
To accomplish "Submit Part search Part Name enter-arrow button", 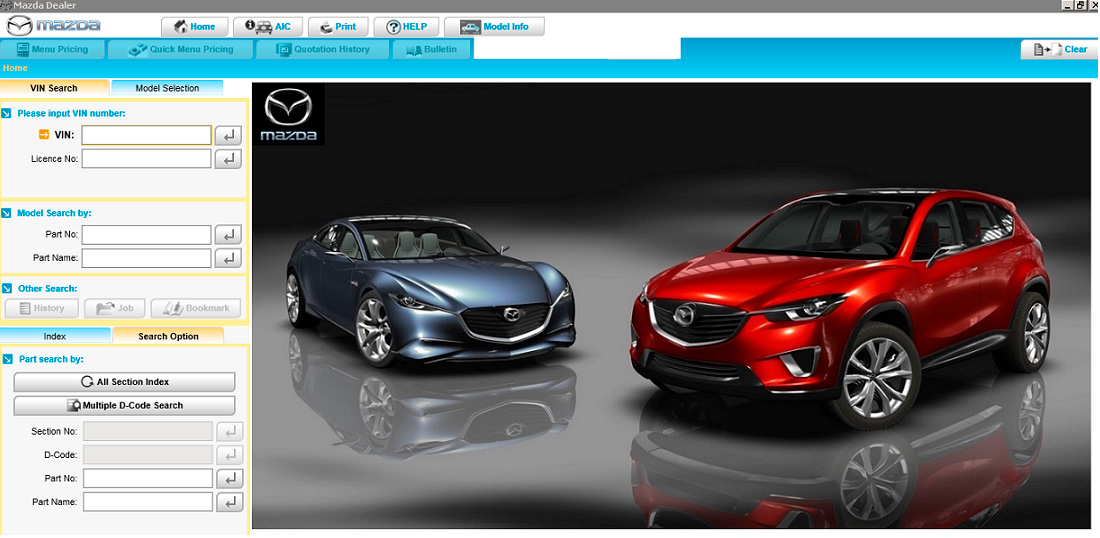I will click(229, 502).
